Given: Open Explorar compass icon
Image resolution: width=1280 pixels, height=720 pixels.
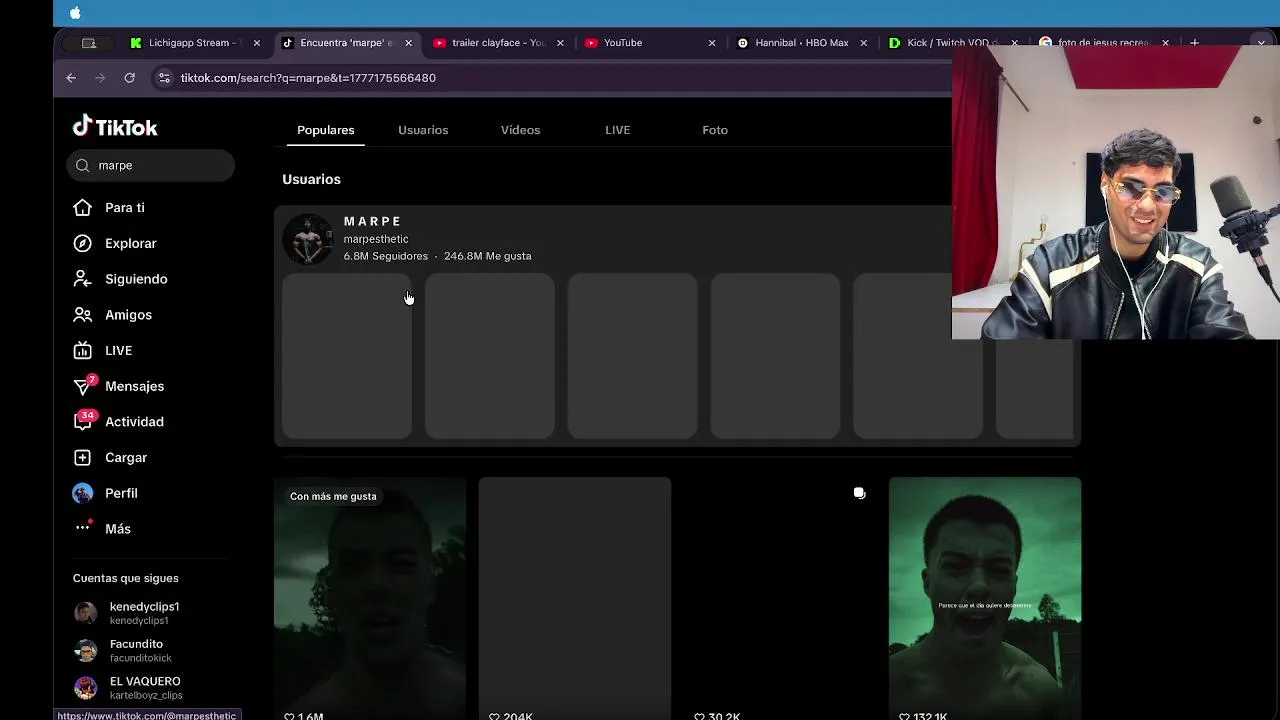Looking at the screenshot, I should click(x=83, y=243).
